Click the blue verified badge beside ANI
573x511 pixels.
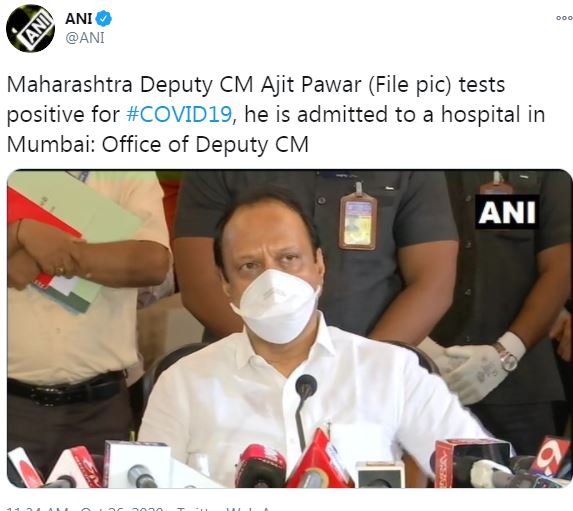[103, 18]
